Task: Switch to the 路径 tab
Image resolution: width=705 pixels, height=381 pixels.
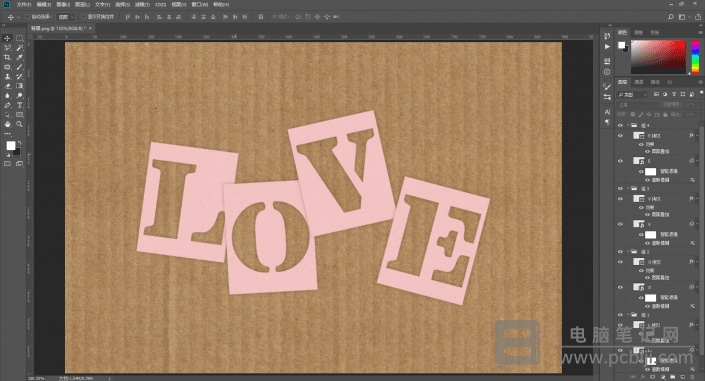Action: [655, 82]
